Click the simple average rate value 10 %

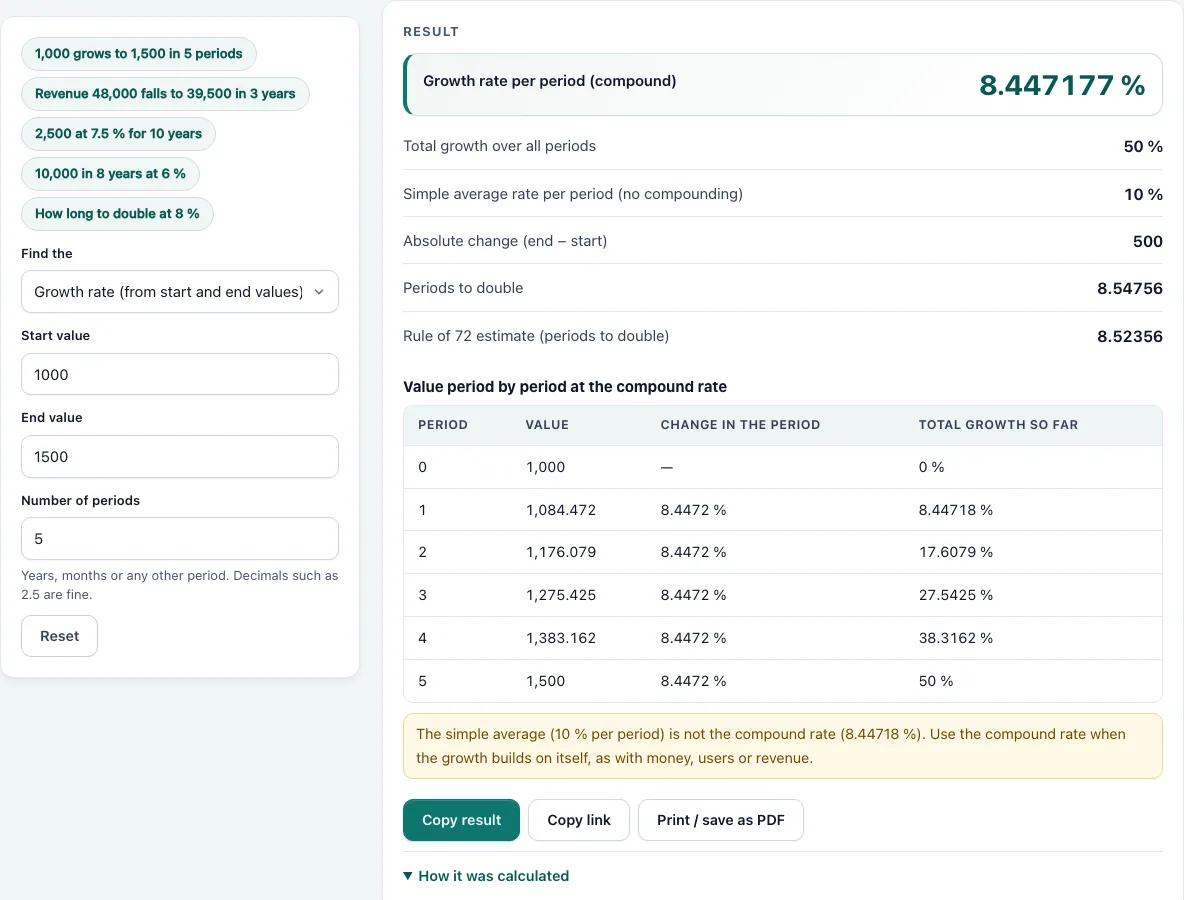(x=1143, y=195)
